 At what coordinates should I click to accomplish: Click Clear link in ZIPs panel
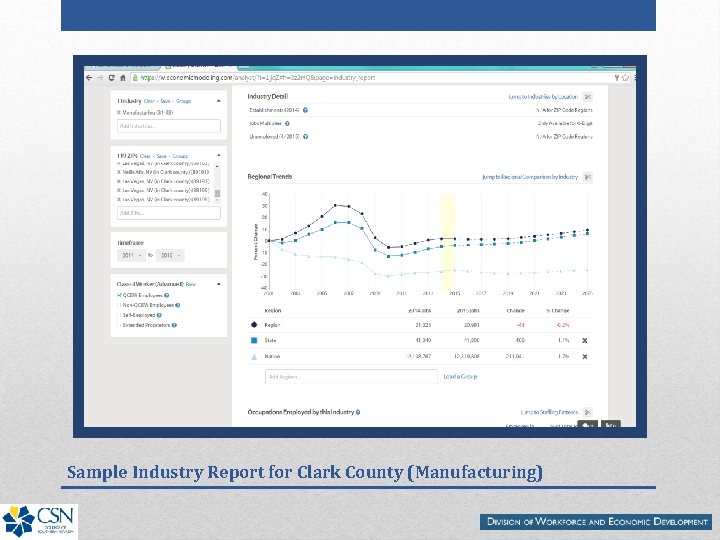coord(145,156)
